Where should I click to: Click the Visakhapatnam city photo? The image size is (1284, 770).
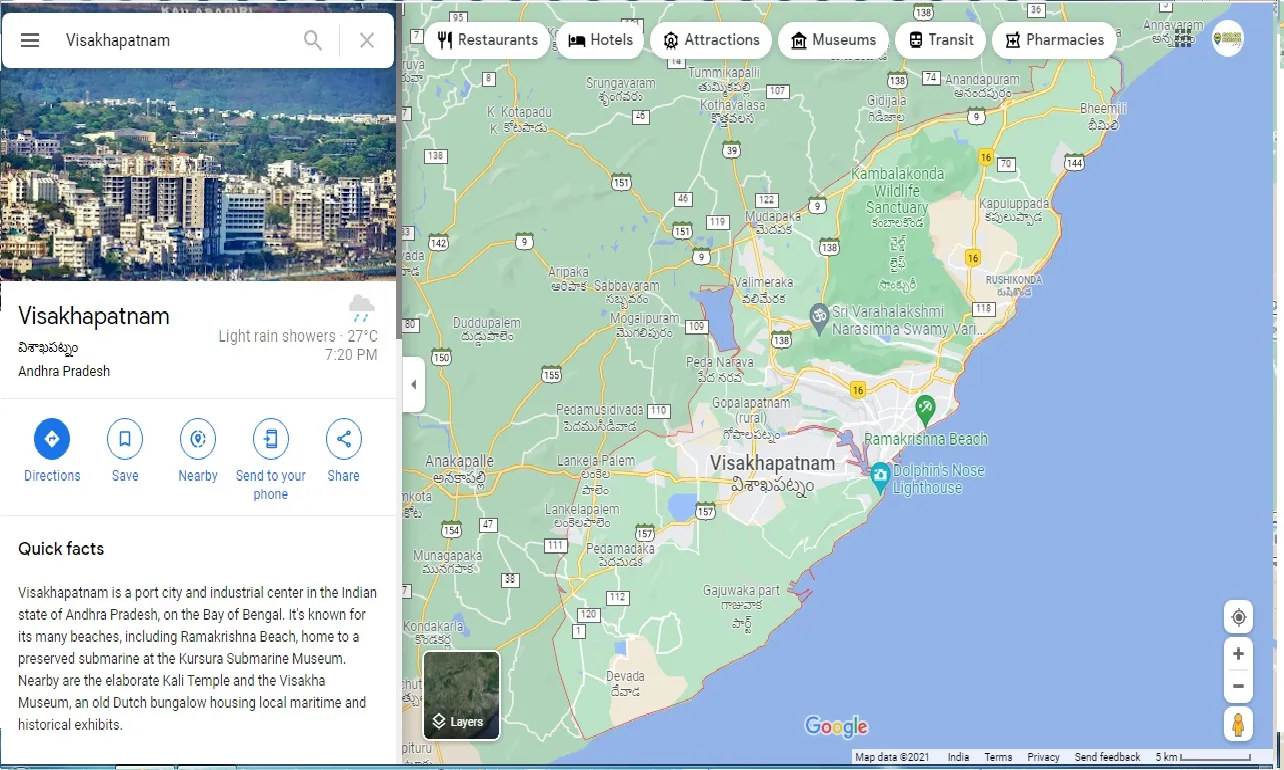[198, 176]
